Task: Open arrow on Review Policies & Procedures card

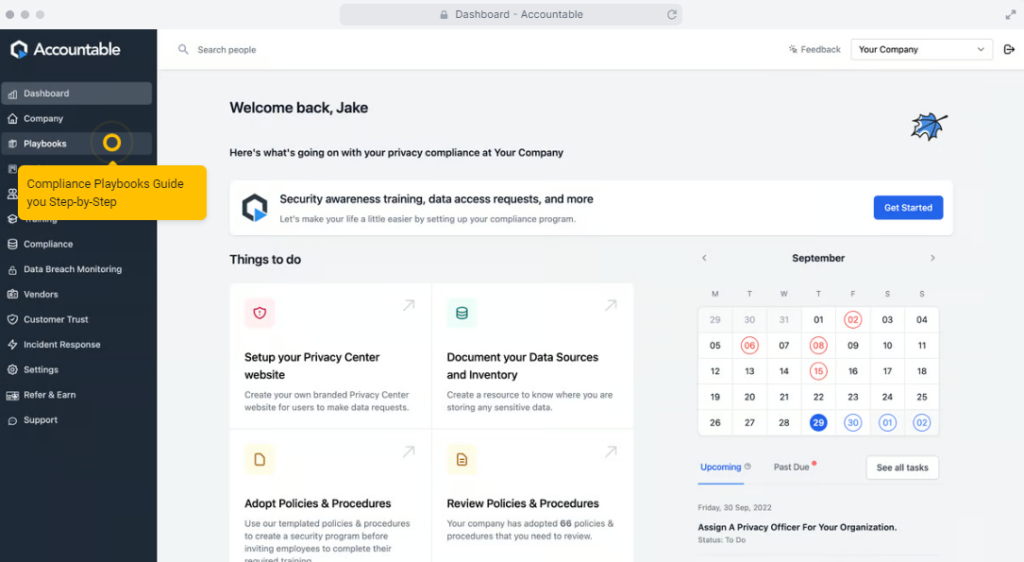Action: [611, 452]
